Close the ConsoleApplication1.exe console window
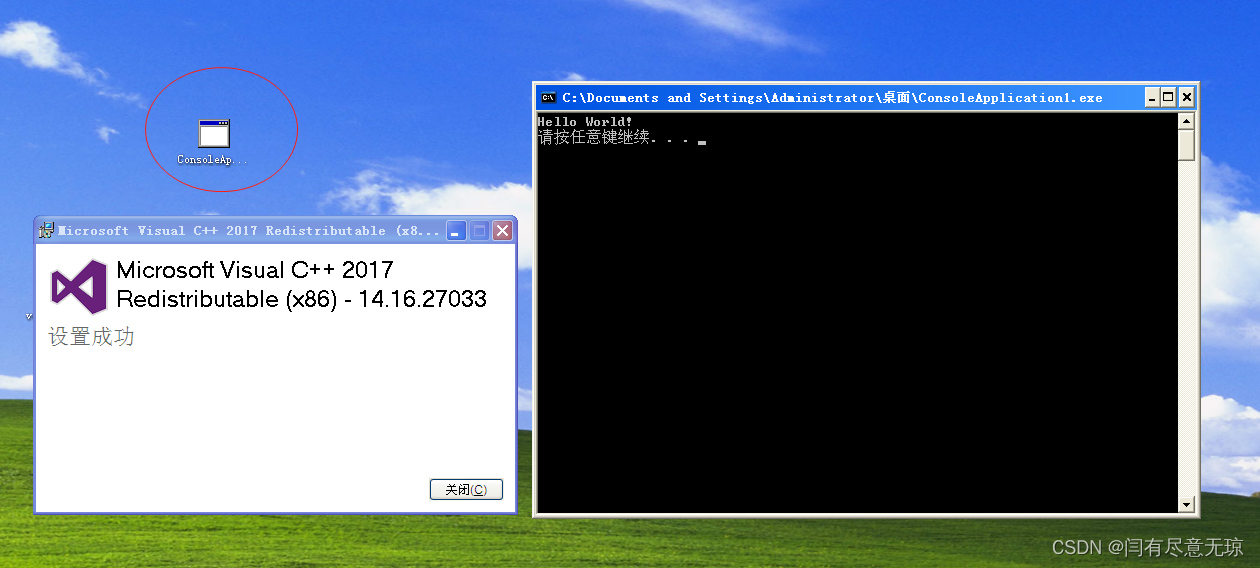The image size is (1260, 568). 1186,97
